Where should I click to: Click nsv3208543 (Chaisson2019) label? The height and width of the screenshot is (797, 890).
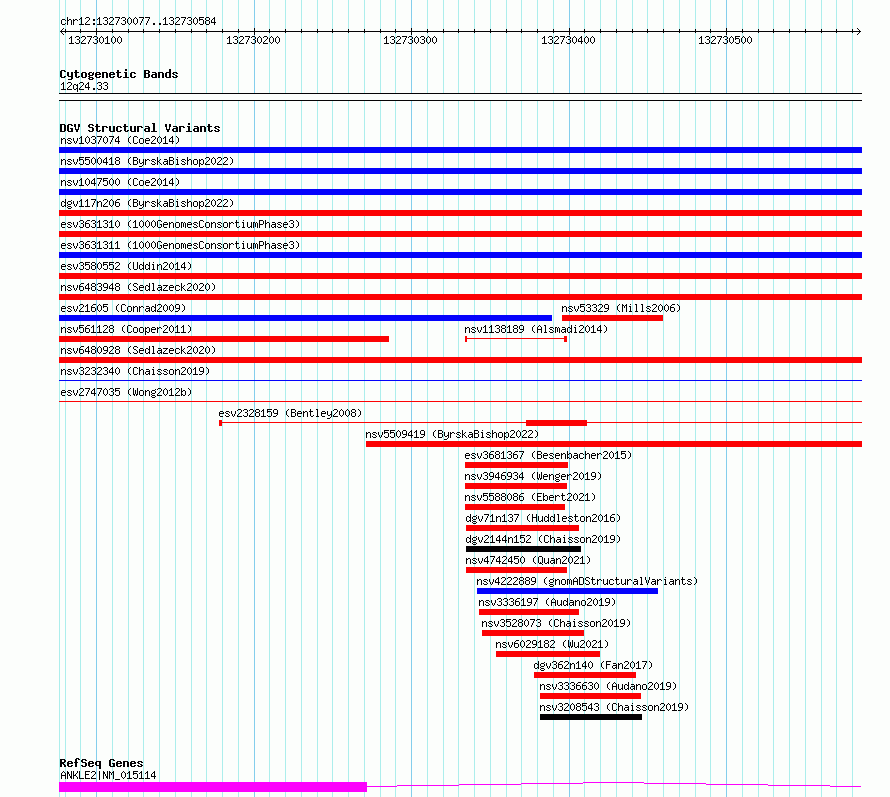coord(614,707)
